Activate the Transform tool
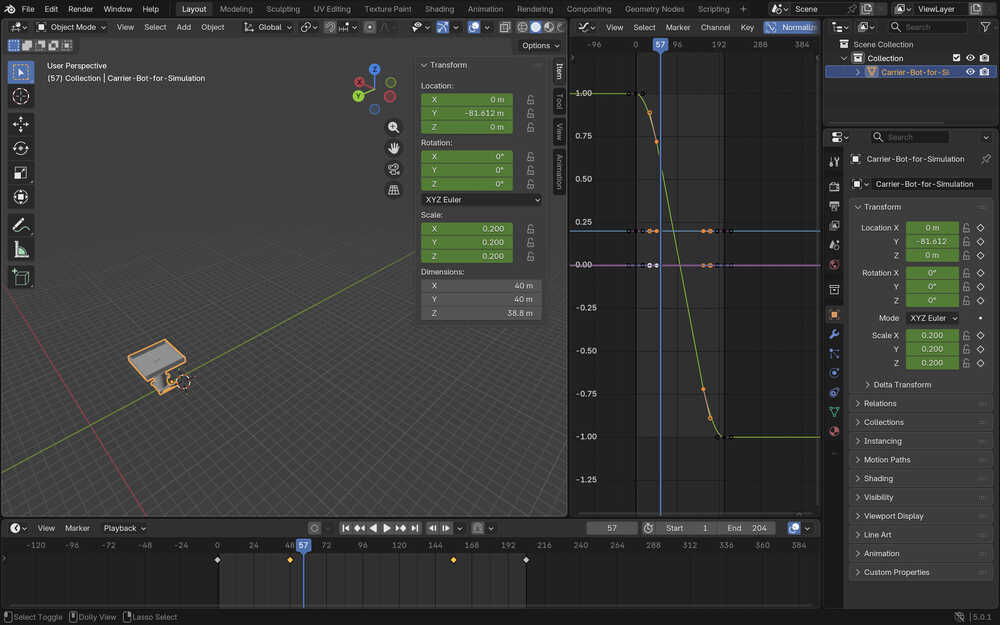1000x625 pixels. pos(20,196)
